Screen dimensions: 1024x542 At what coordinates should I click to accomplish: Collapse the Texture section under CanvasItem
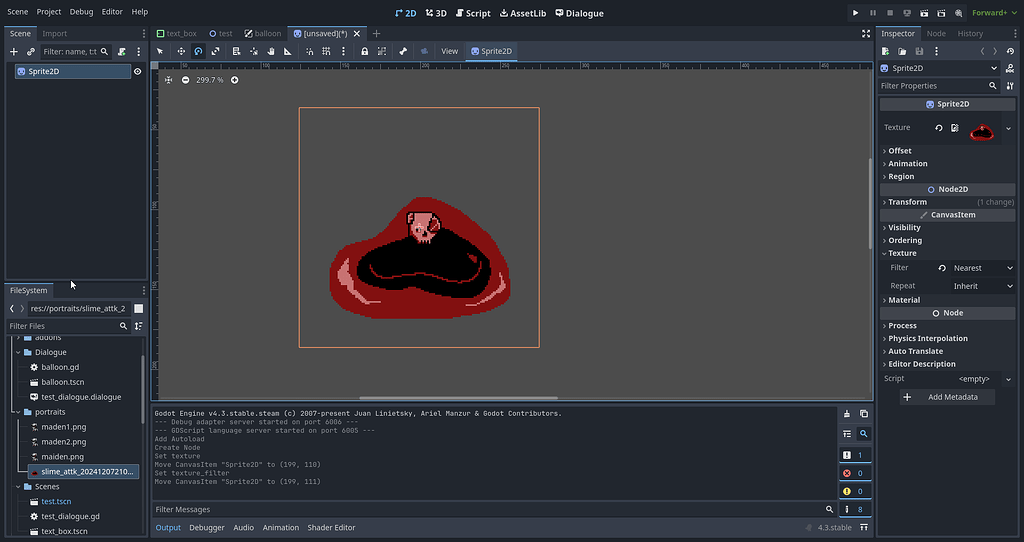coord(902,253)
